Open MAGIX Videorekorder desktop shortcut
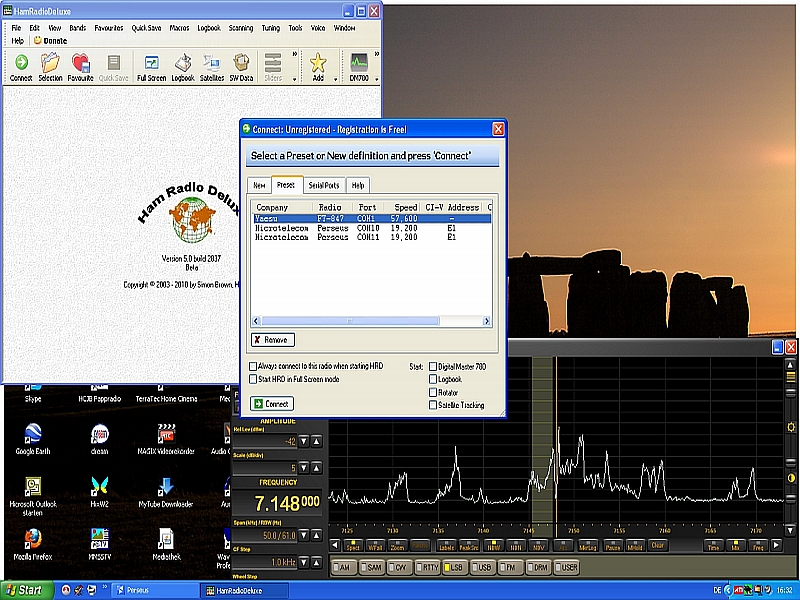 coord(166,439)
